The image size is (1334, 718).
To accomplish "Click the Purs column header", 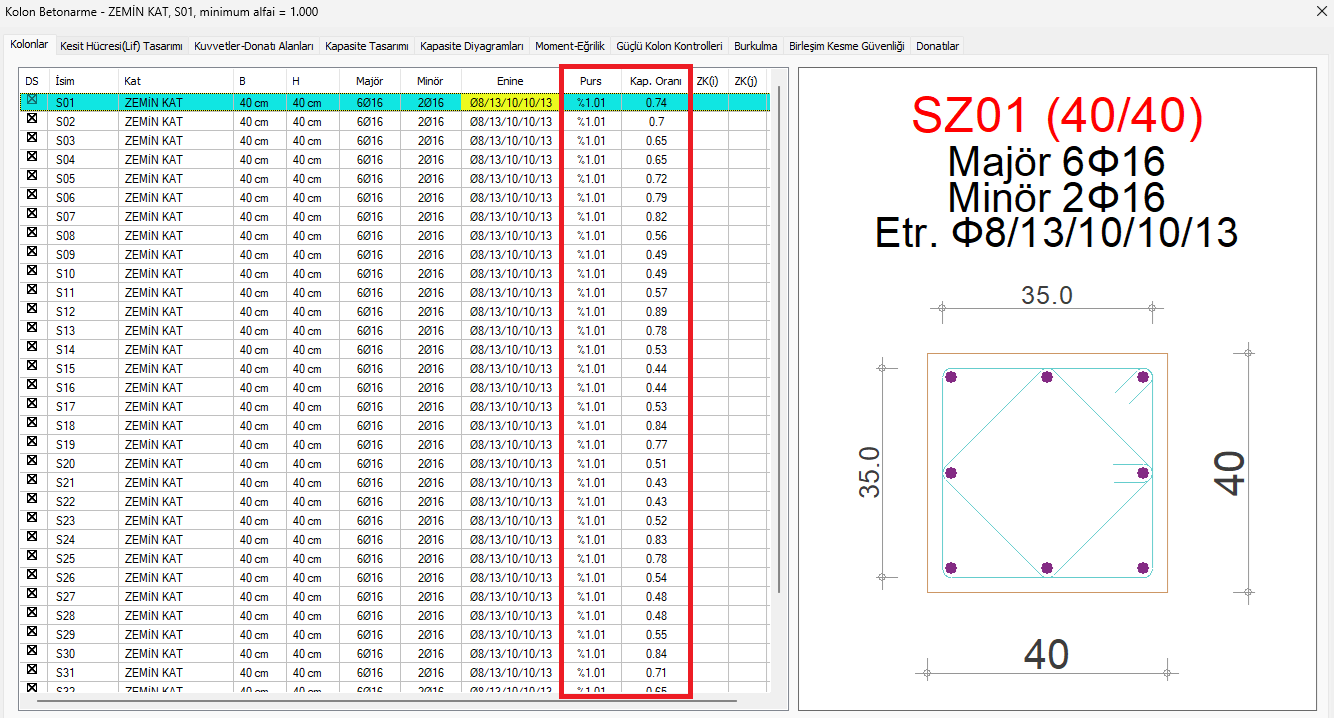I will 591,80.
